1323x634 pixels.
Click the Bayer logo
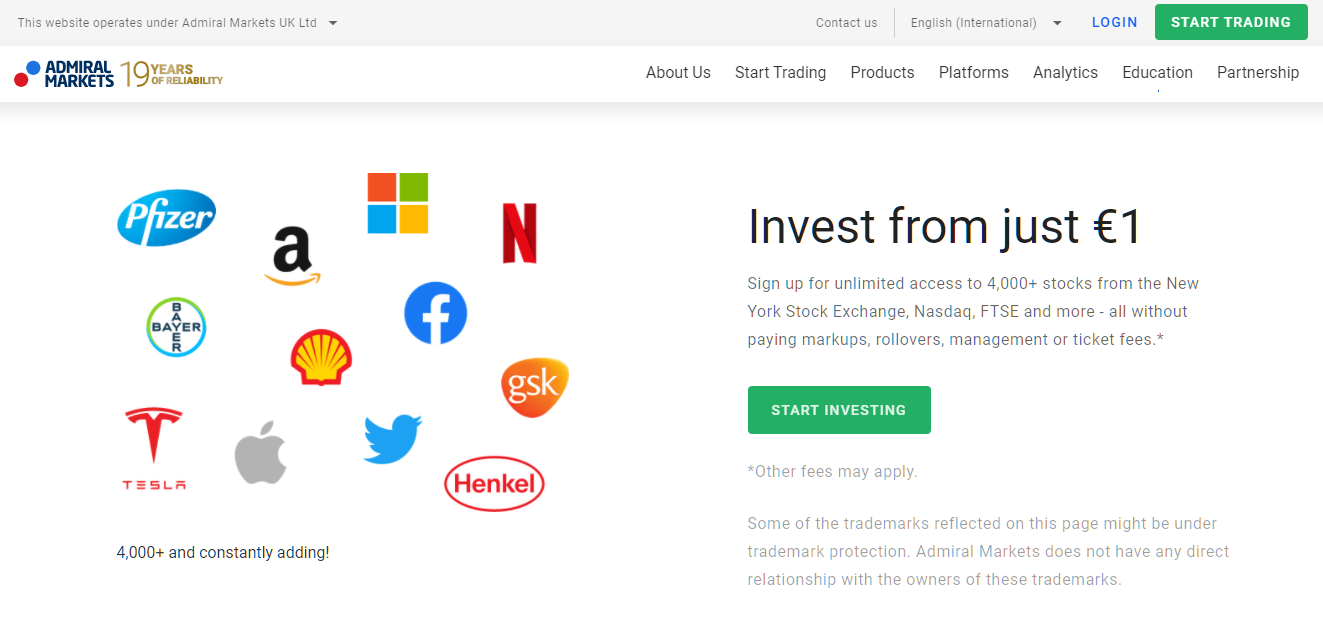(x=176, y=327)
